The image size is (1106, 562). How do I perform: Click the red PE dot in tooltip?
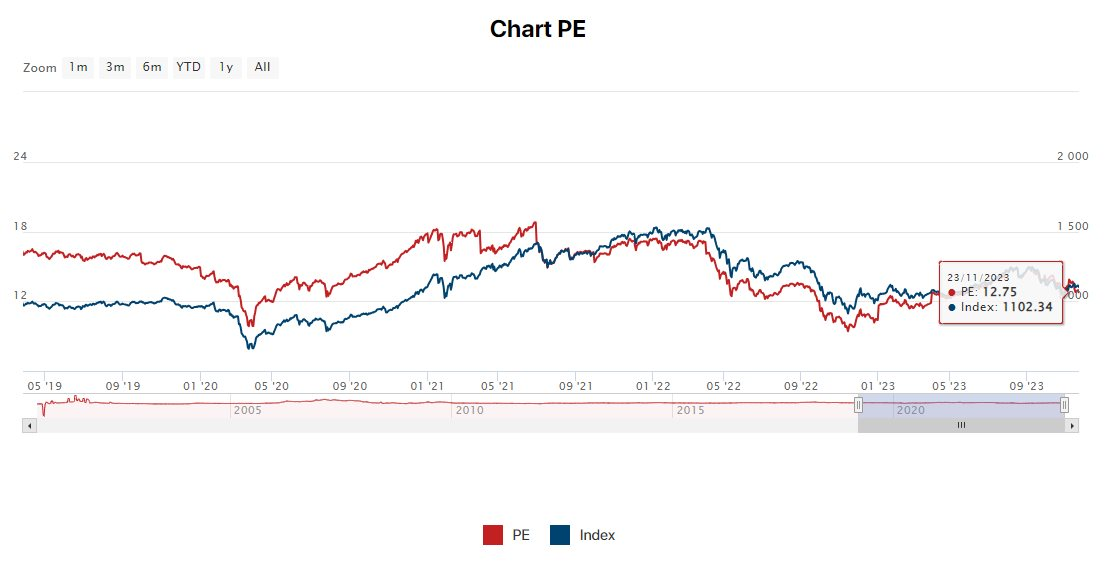(x=951, y=292)
